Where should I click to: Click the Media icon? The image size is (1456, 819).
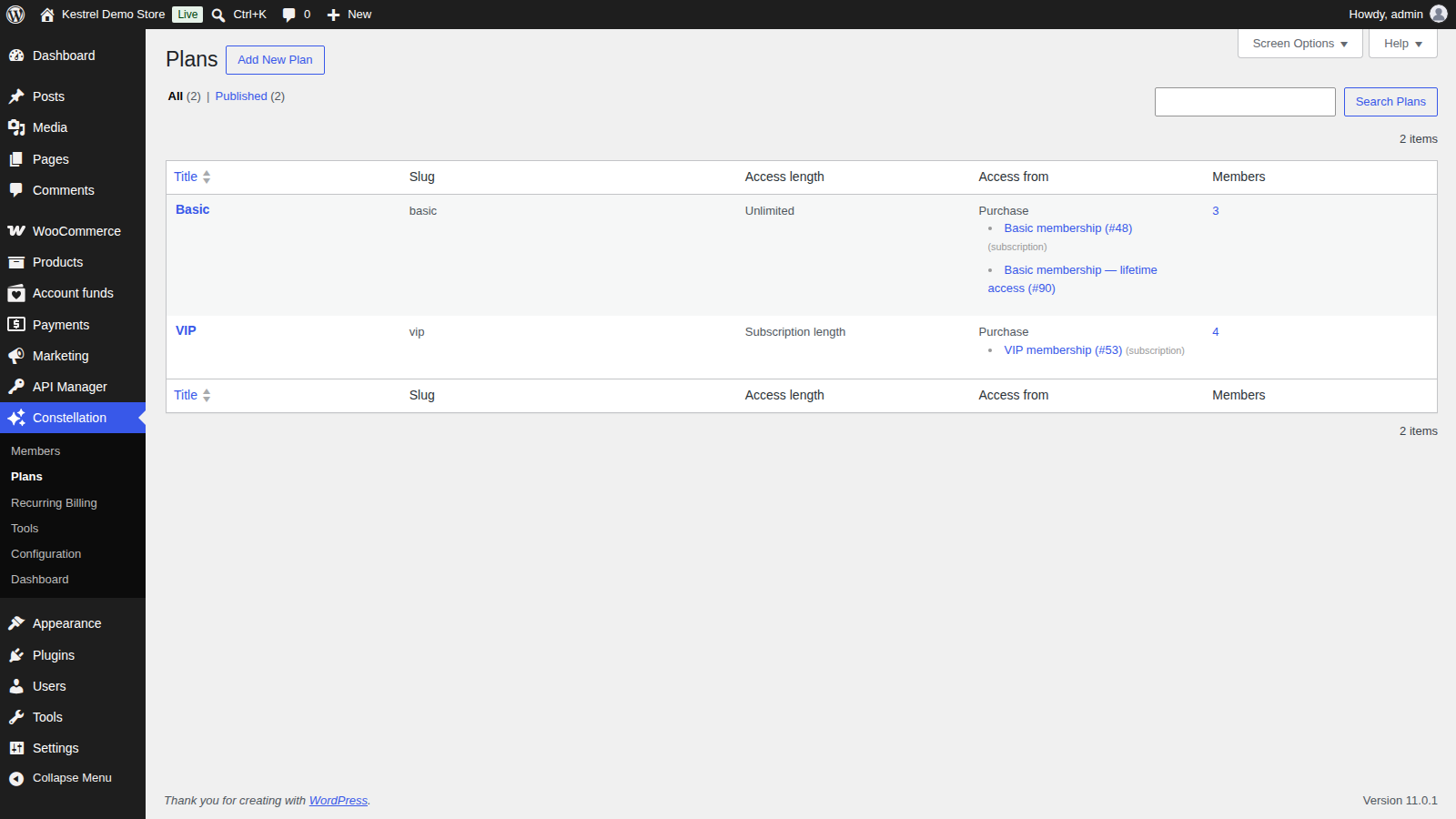16,127
